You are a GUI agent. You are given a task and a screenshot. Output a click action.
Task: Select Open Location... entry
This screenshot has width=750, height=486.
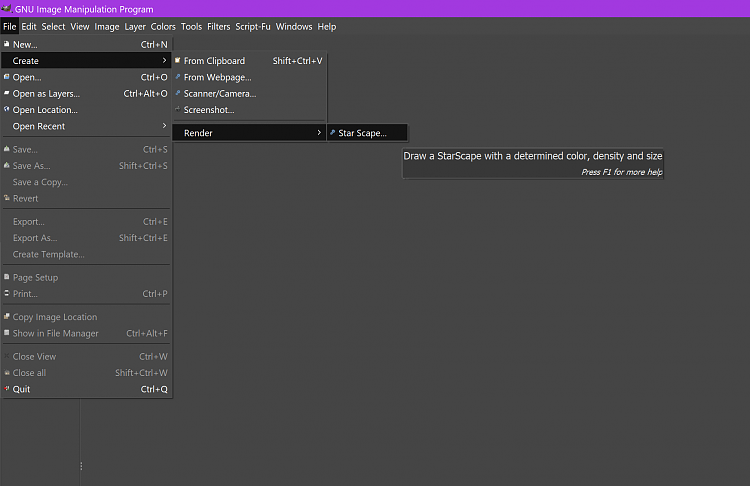[x=87, y=110]
